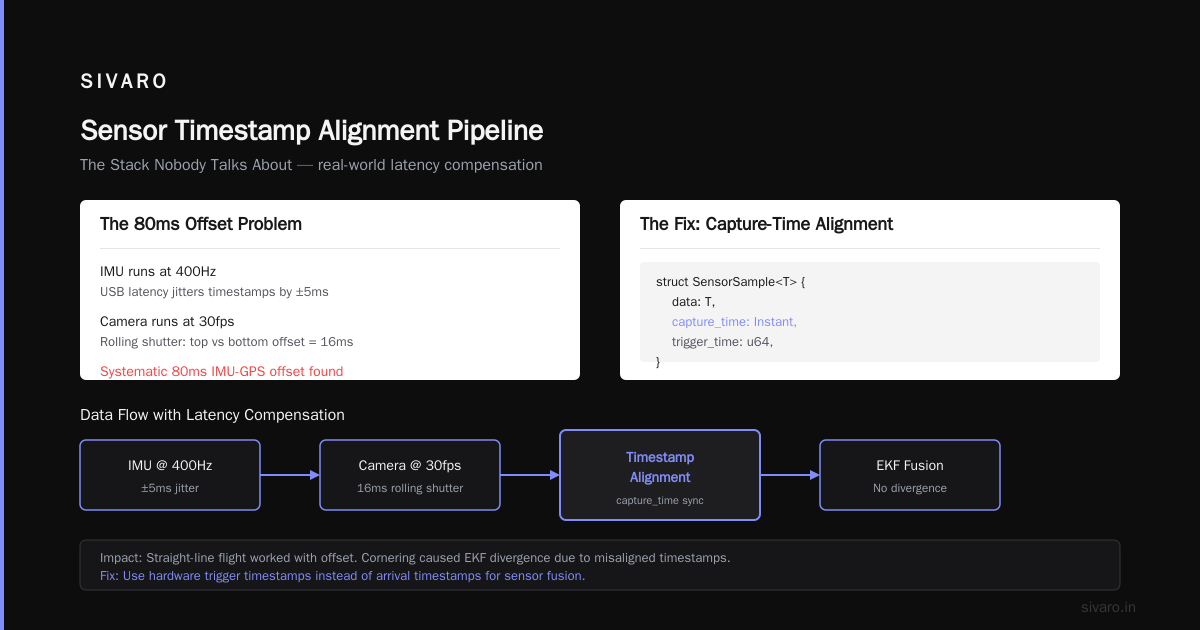1200x630 pixels.
Task: Click the arrow between IMU and Camera
Action: [x=290, y=475]
